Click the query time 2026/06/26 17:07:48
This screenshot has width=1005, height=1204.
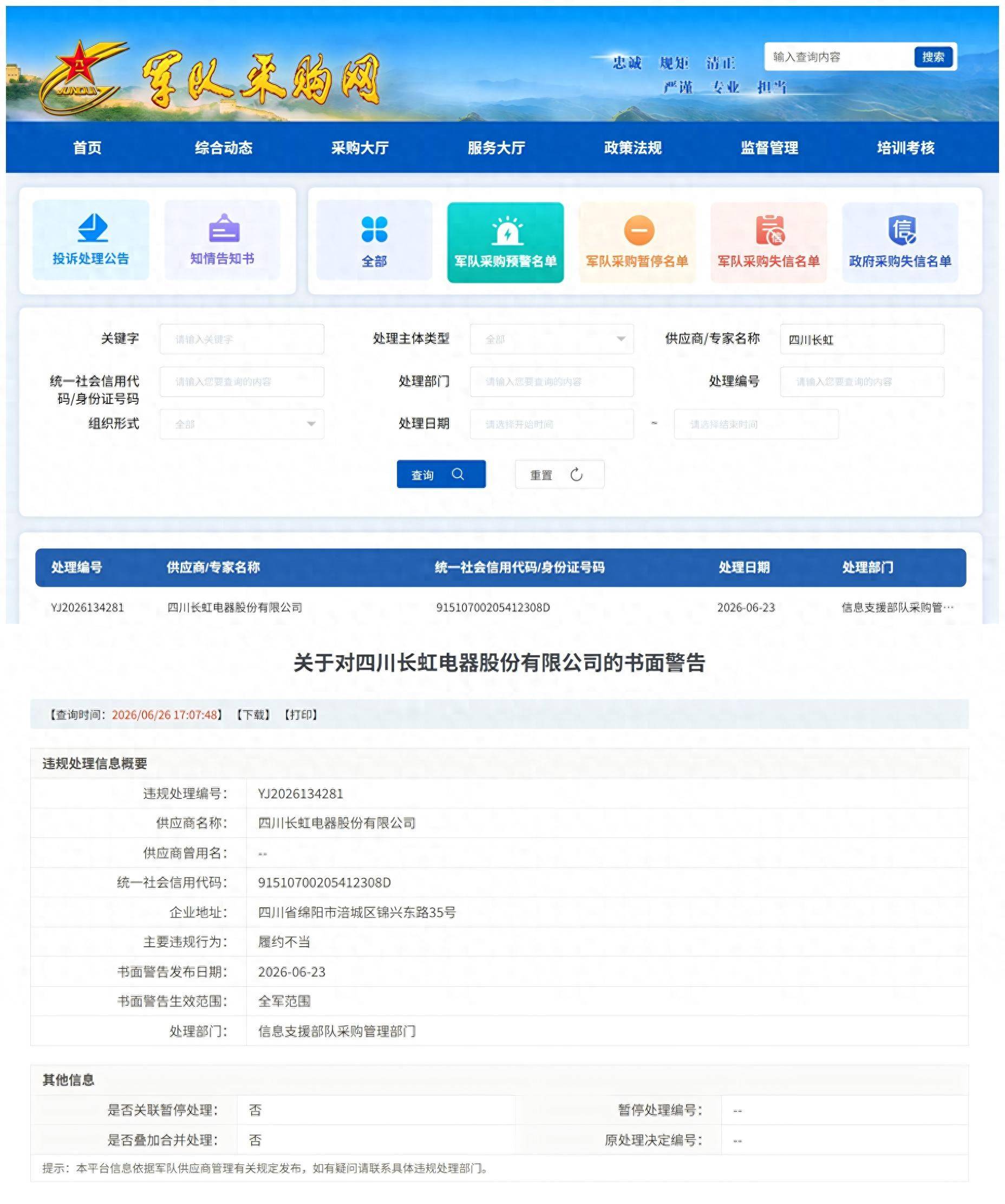tap(165, 715)
